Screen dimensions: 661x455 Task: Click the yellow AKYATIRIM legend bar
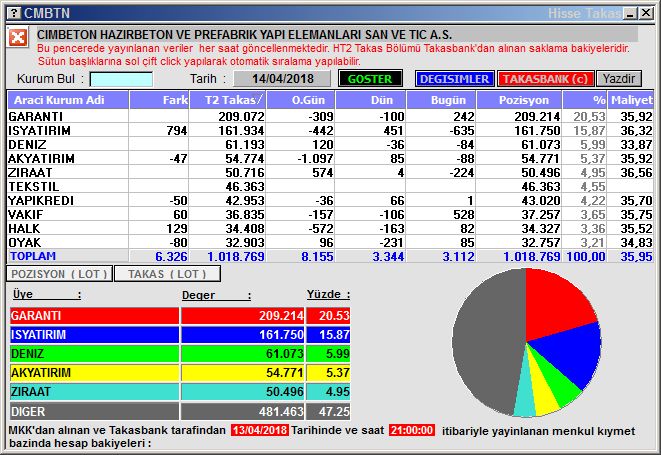tap(94, 373)
